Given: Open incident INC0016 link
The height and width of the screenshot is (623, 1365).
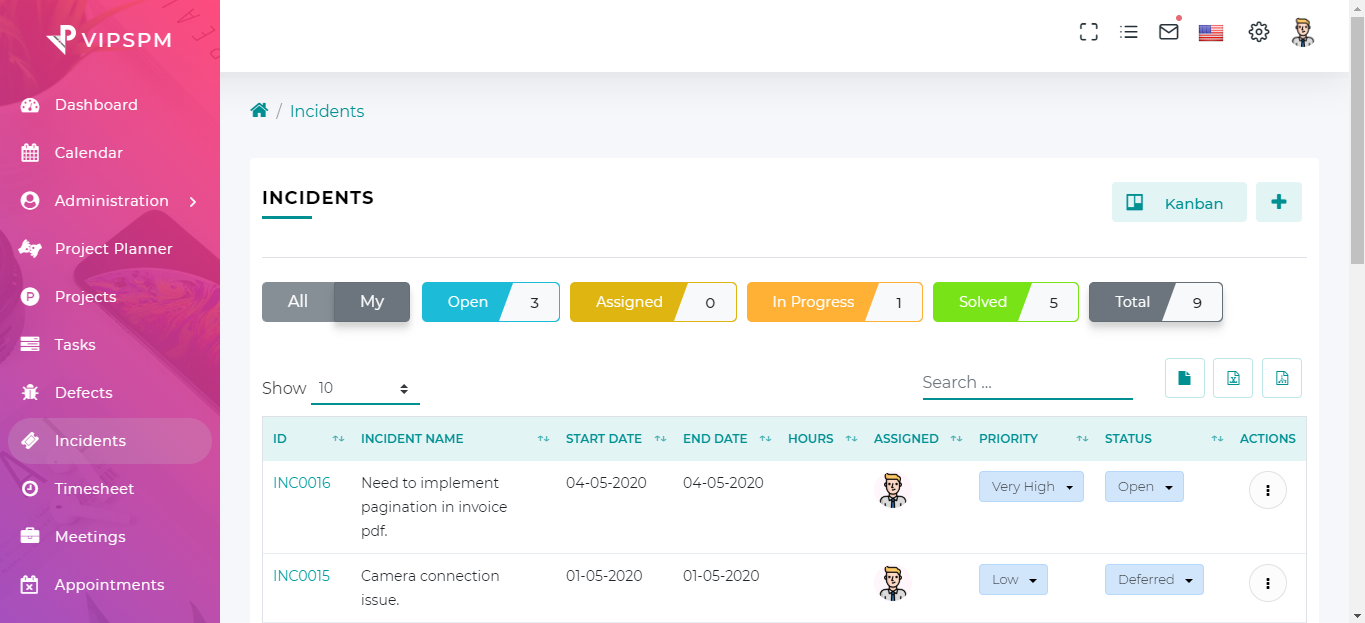Looking at the screenshot, I should tap(301, 483).
